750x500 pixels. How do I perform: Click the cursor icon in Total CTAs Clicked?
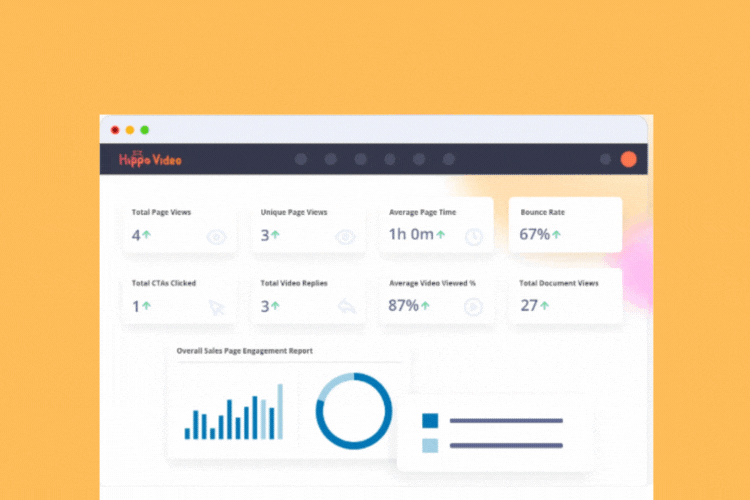(x=217, y=307)
